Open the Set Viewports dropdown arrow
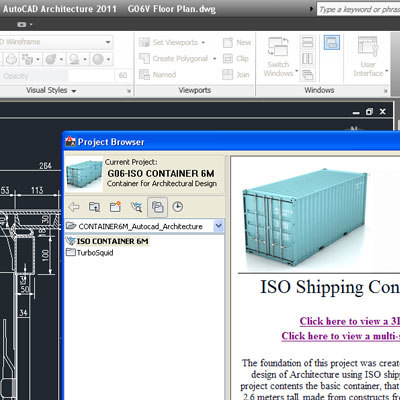400x400 pixels. pyautogui.click(x=203, y=43)
